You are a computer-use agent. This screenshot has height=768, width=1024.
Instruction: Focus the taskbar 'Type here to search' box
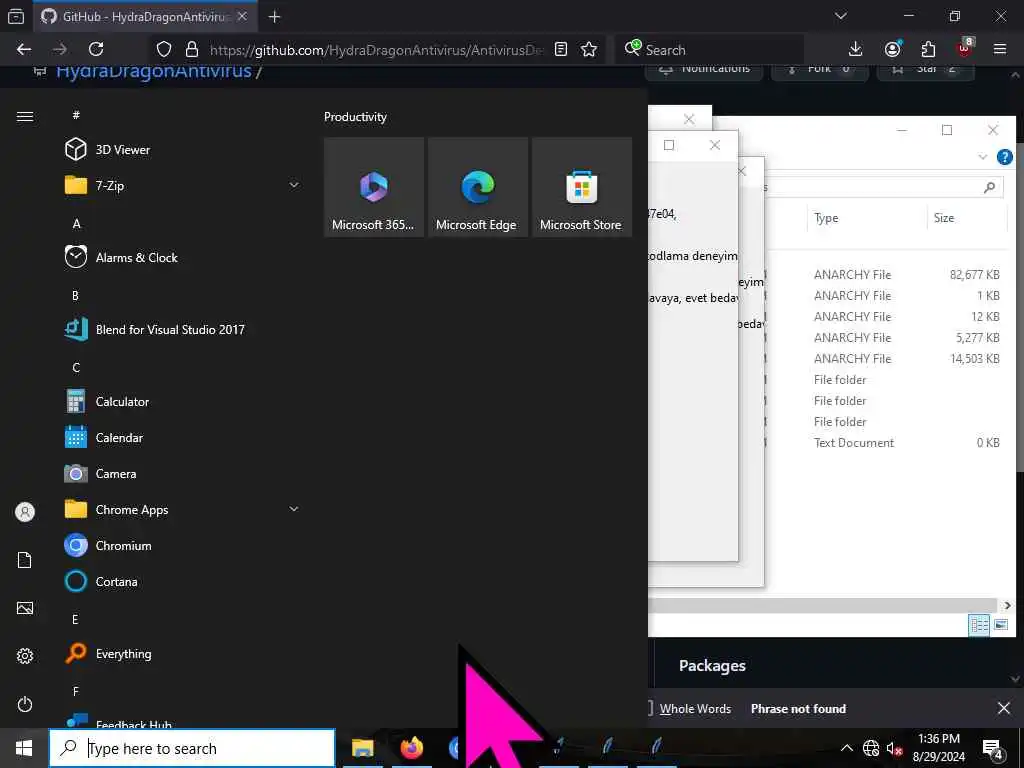tap(193, 748)
